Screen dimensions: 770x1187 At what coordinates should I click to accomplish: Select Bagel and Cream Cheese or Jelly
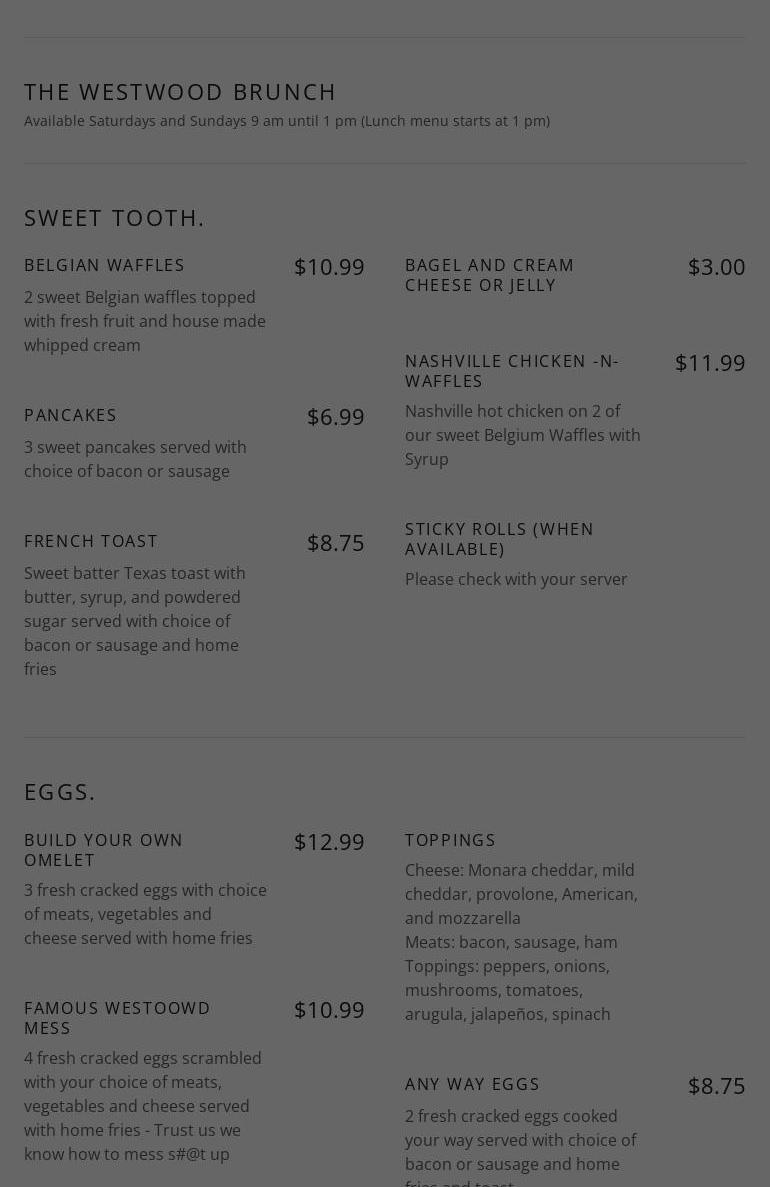489,275
